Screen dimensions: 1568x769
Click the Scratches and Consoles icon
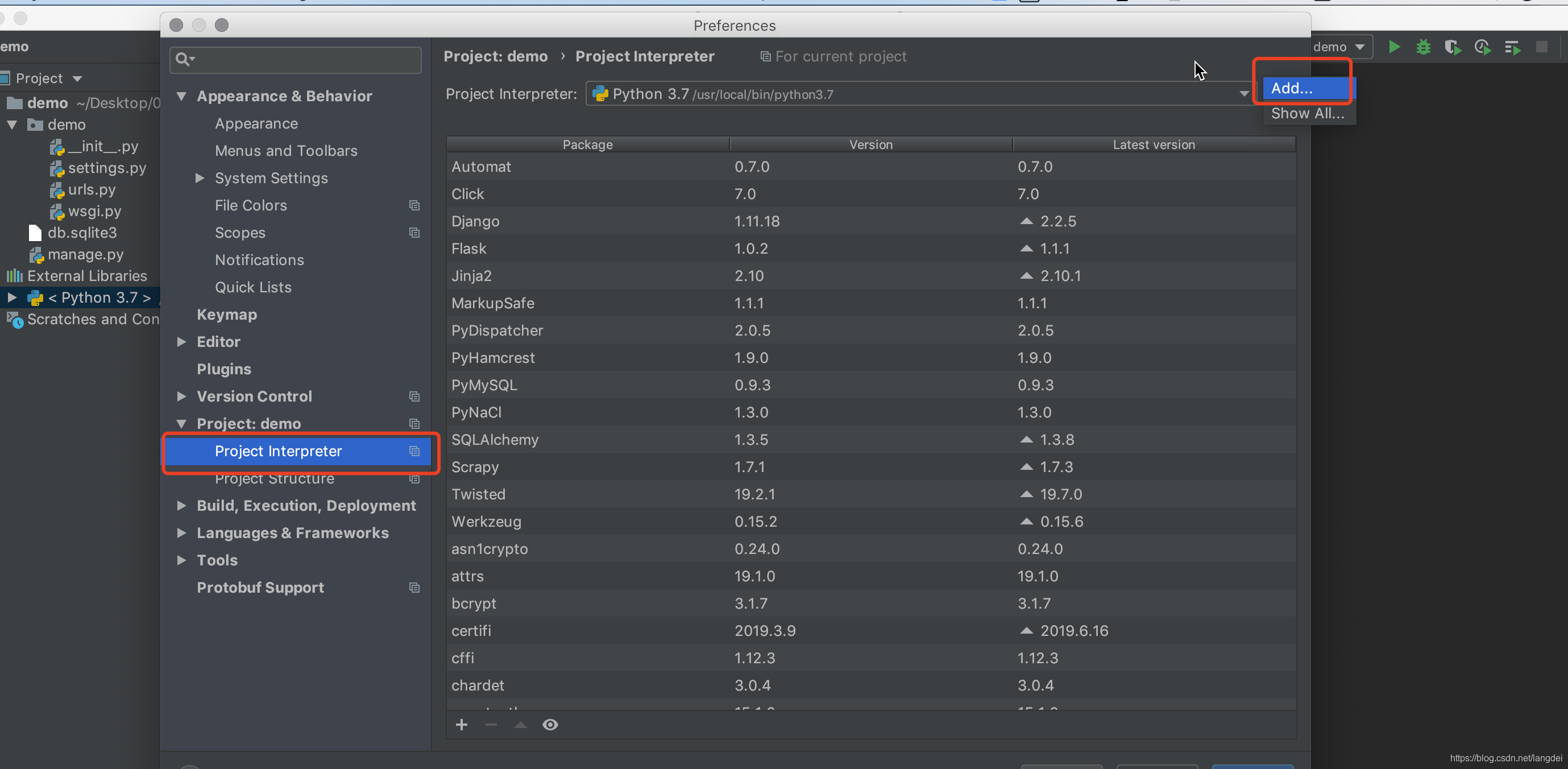(15, 320)
